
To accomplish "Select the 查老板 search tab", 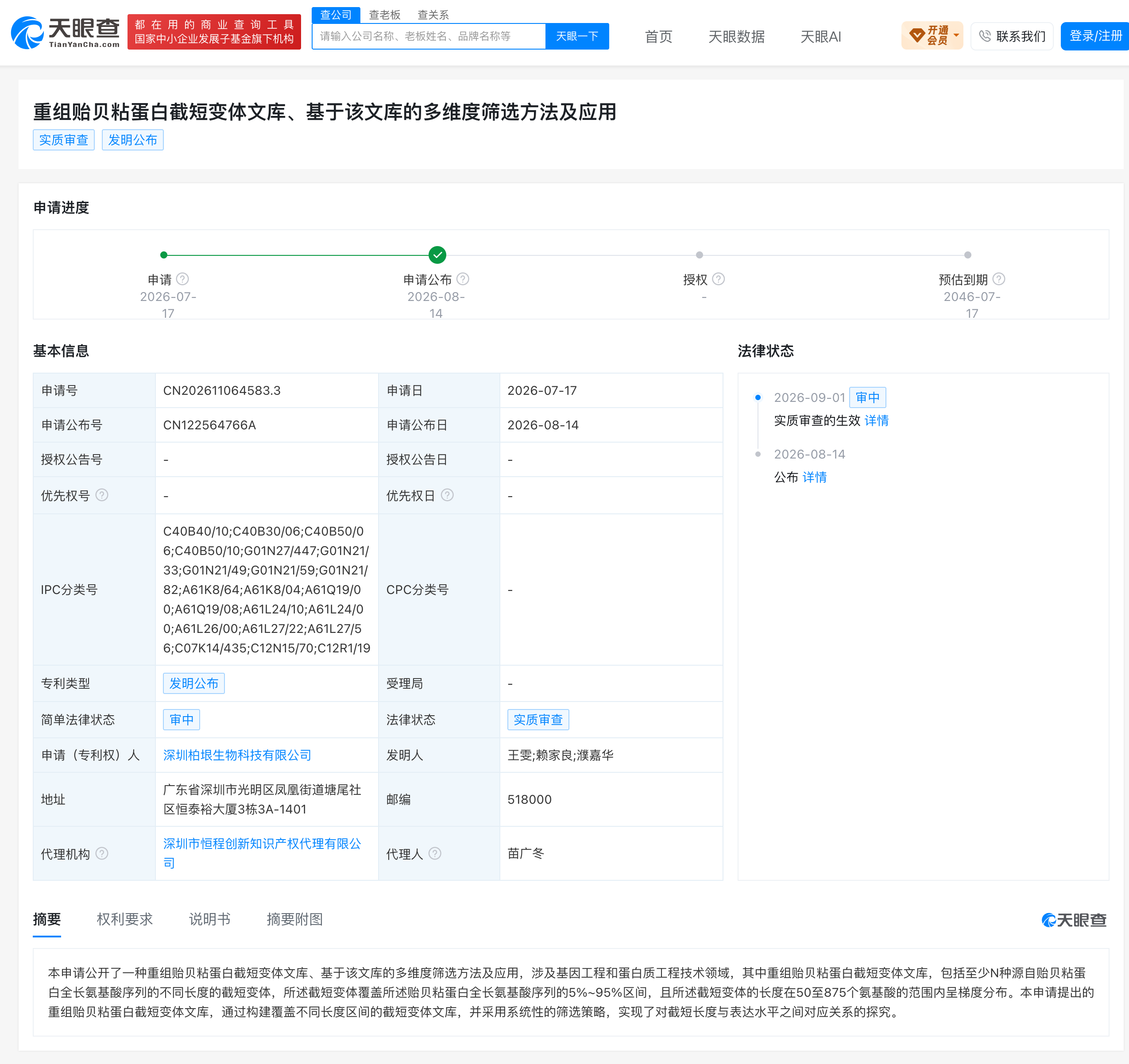I will tap(384, 15).
